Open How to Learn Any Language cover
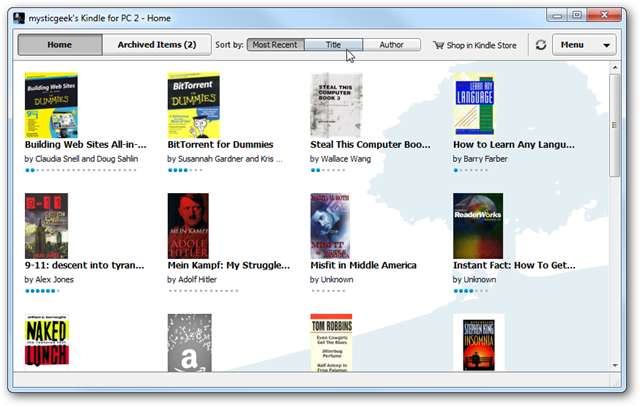The image size is (640, 406). click(x=474, y=104)
